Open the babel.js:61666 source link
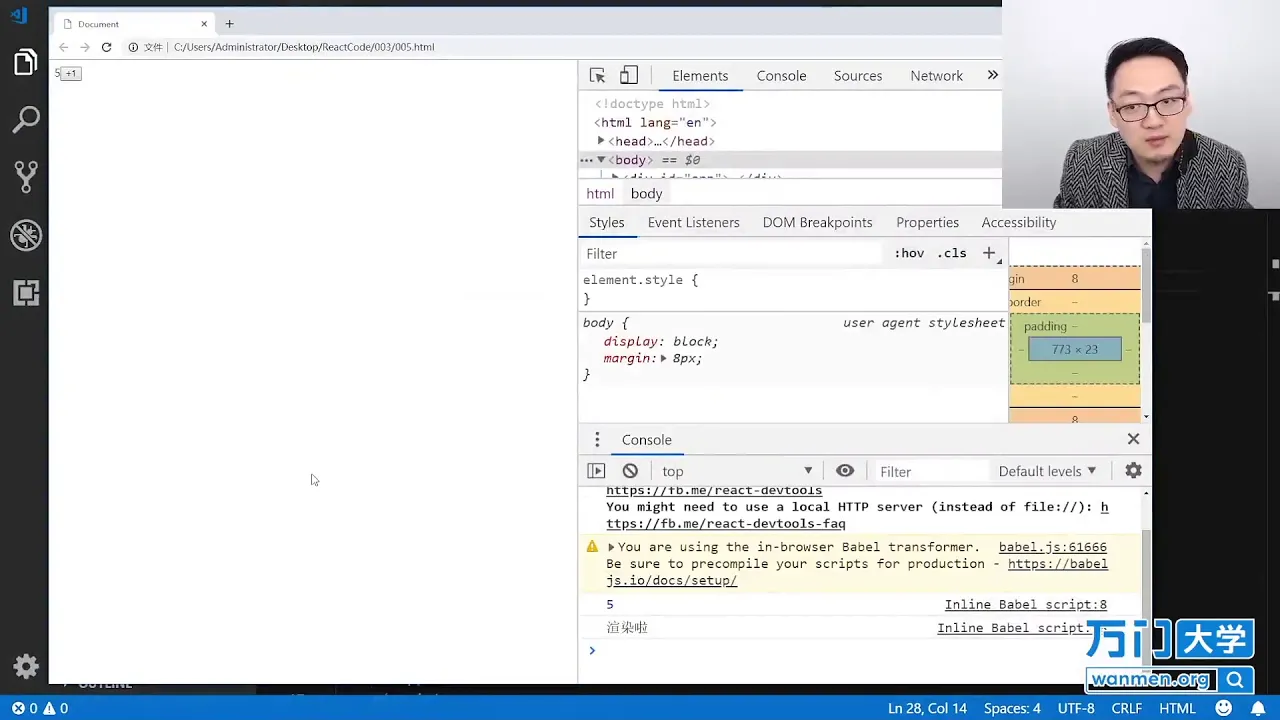Image resolution: width=1280 pixels, height=720 pixels. tap(1052, 547)
